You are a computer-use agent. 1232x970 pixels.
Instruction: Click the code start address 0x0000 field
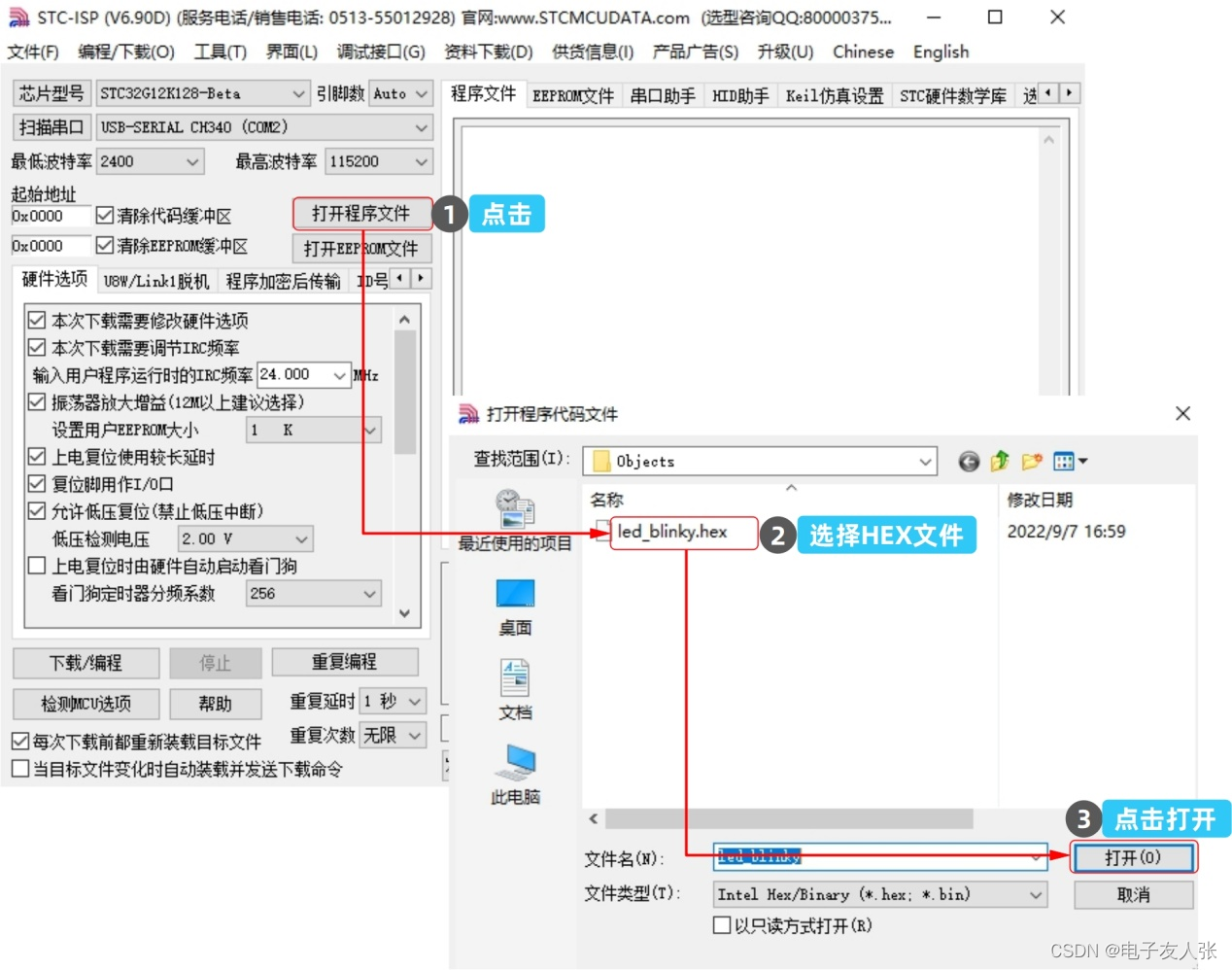pos(51,216)
